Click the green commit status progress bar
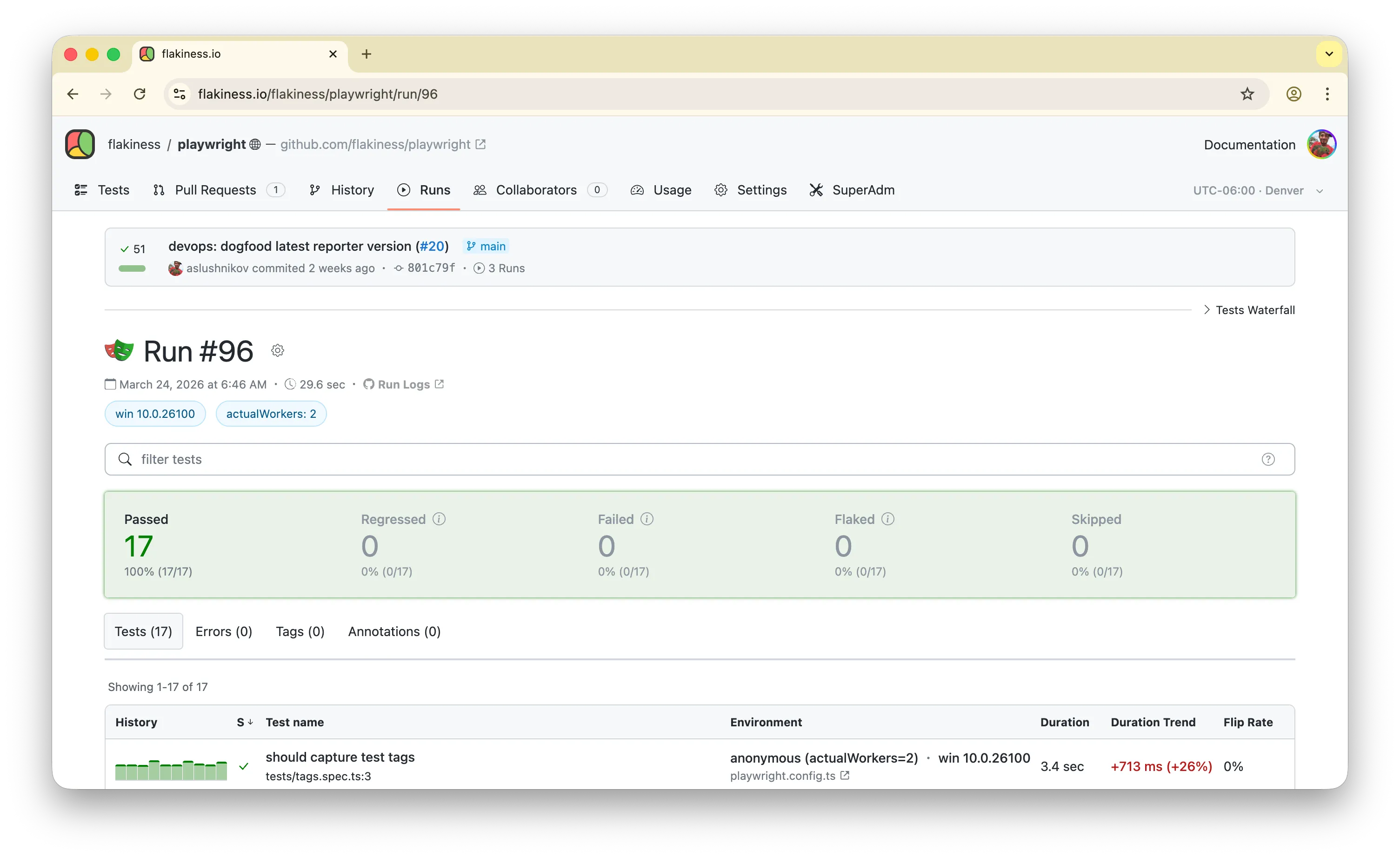 (x=132, y=268)
